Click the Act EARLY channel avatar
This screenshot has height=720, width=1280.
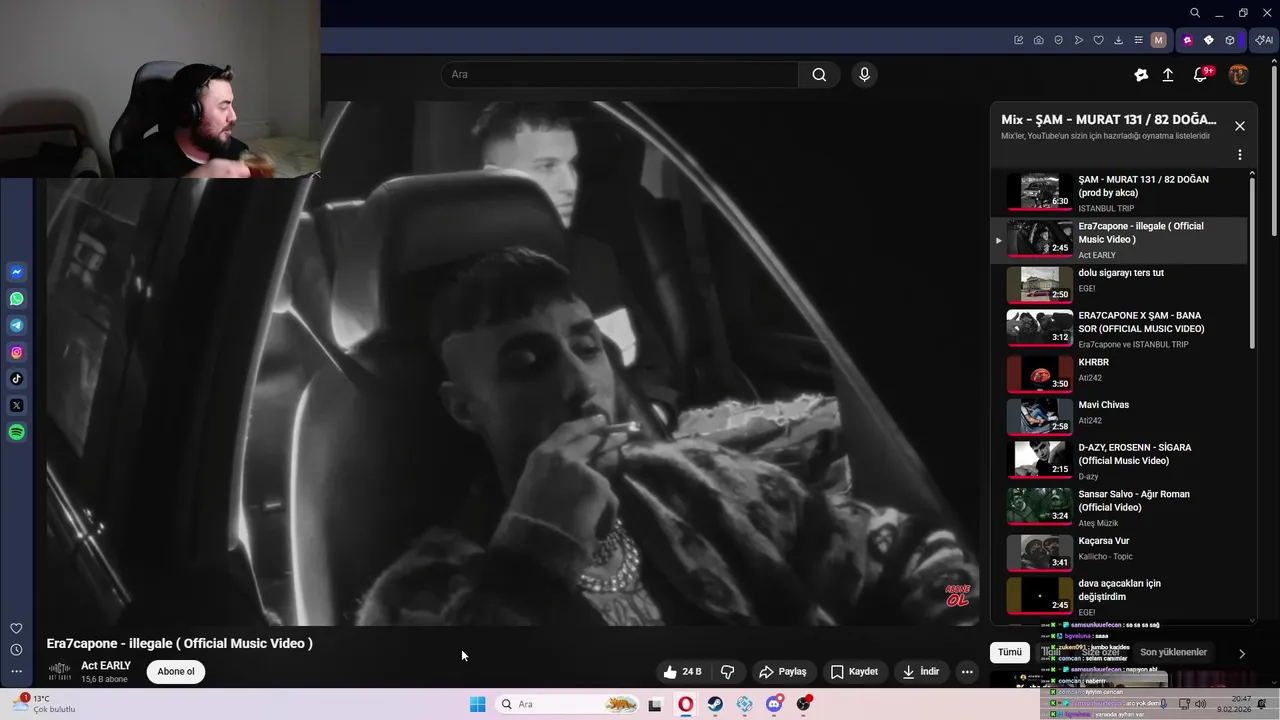coord(60,672)
